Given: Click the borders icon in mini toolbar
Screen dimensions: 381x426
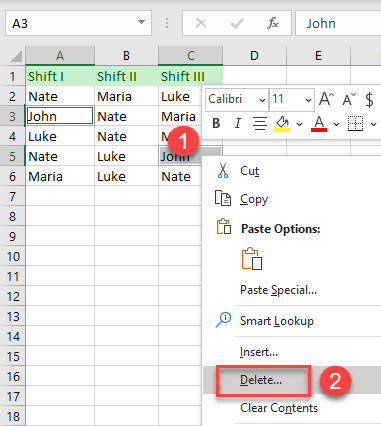Looking at the screenshot, I should tap(355, 124).
